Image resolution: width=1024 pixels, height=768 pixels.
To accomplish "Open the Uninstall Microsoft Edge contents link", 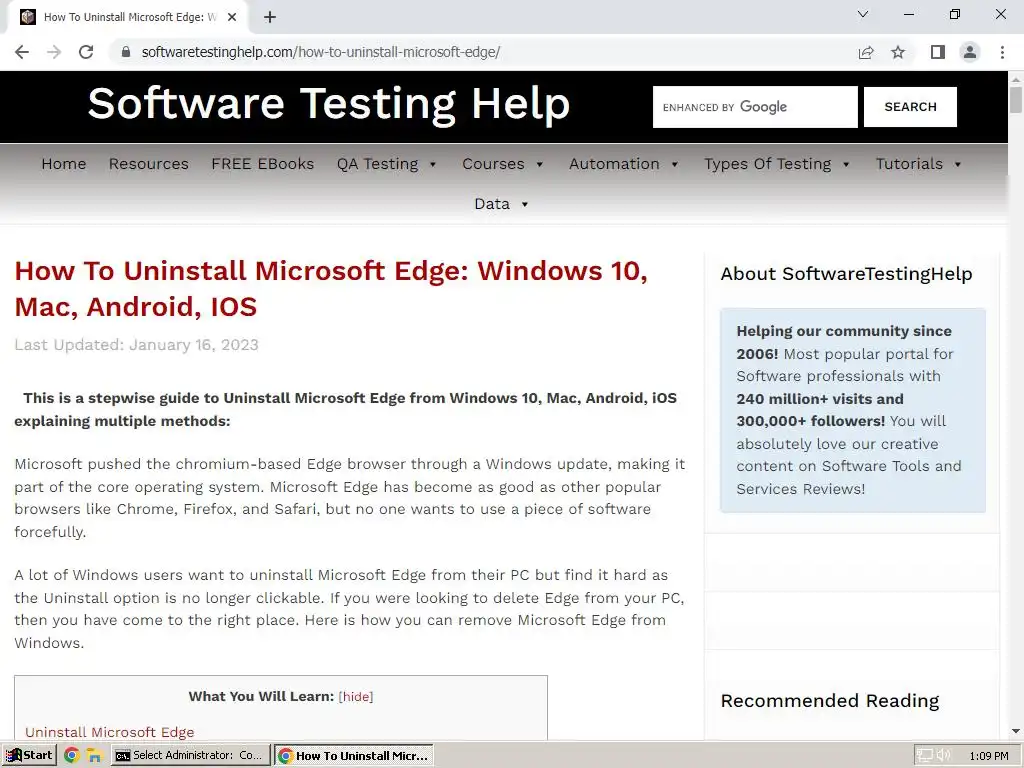I will [x=110, y=732].
